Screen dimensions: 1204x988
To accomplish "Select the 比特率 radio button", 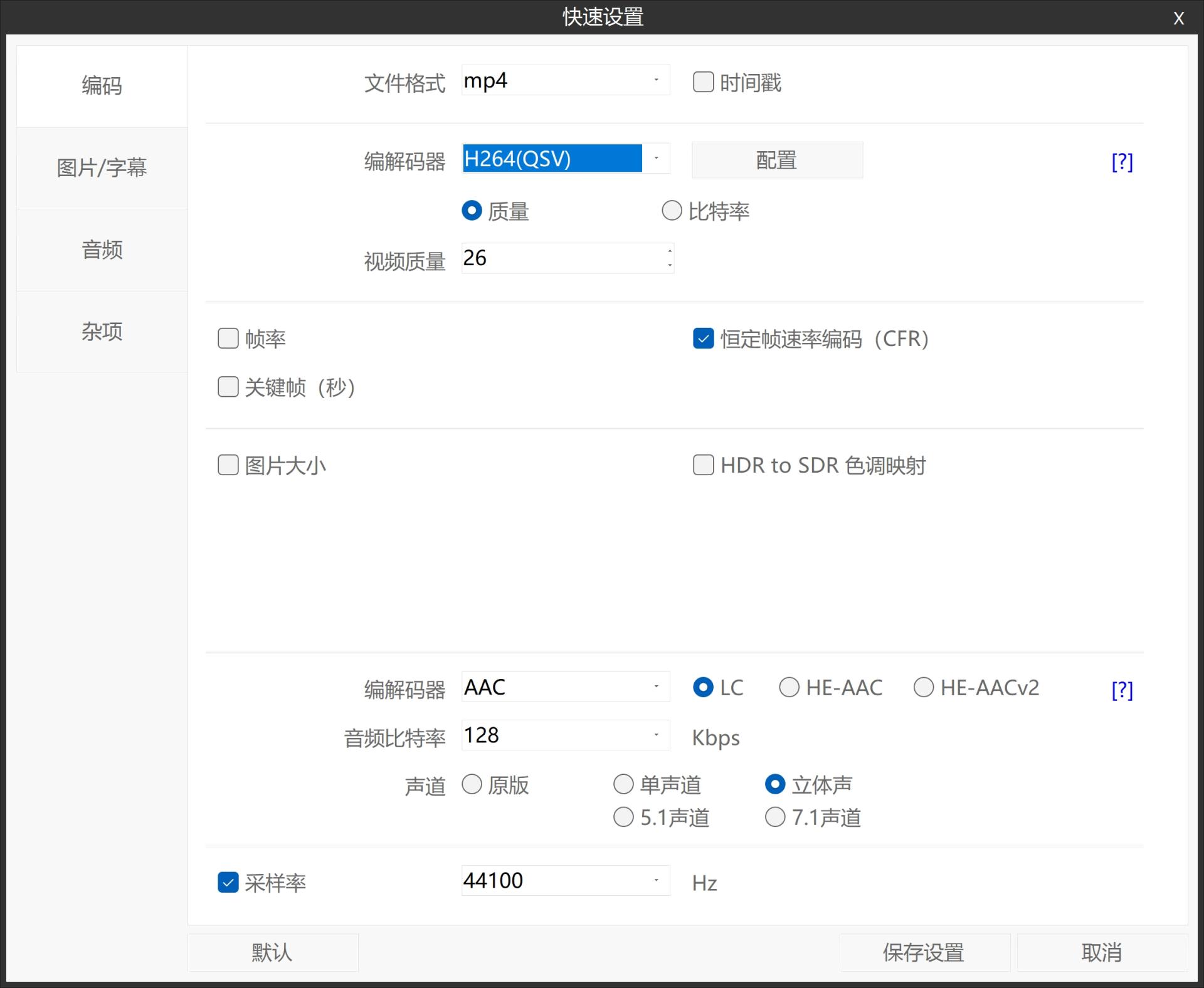I will [x=672, y=211].
